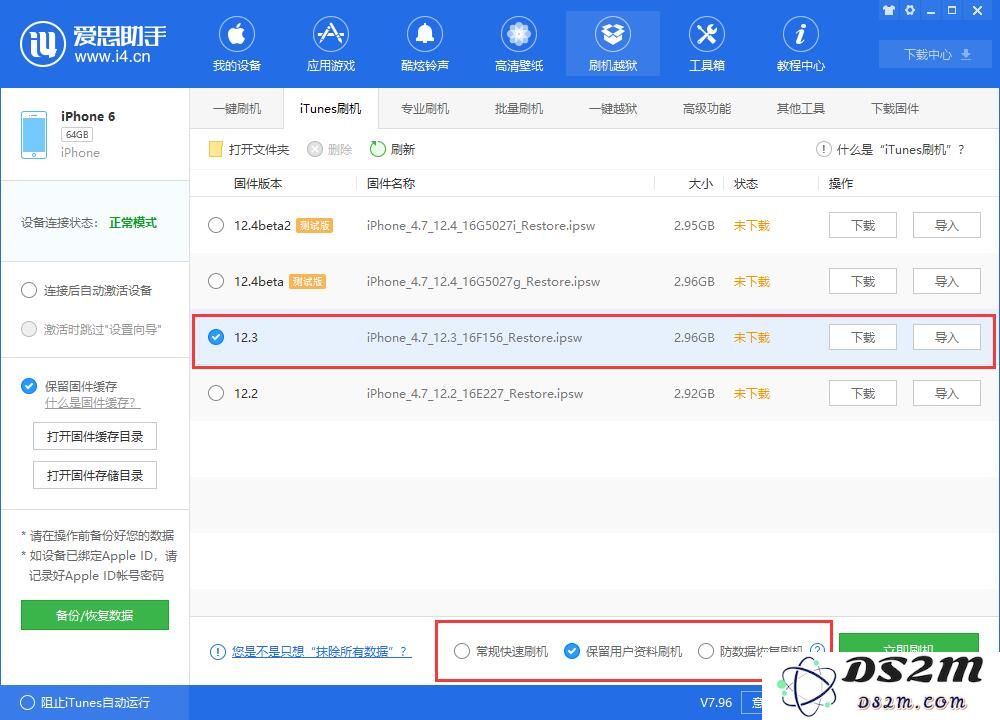
Task: Select firmware 12.4beta radio button
Action: coord(216,281)
